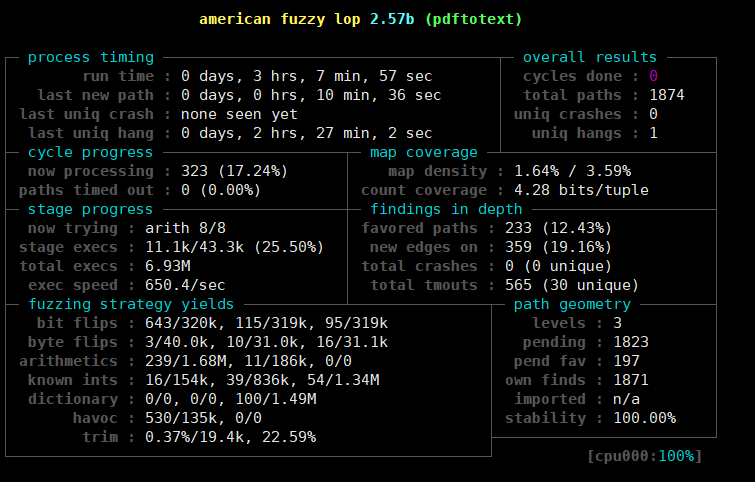Click the magenta cycles done value 0
The width and height of the screenshot is (755, 482).
pyautogui.click(x=653, y=76)
